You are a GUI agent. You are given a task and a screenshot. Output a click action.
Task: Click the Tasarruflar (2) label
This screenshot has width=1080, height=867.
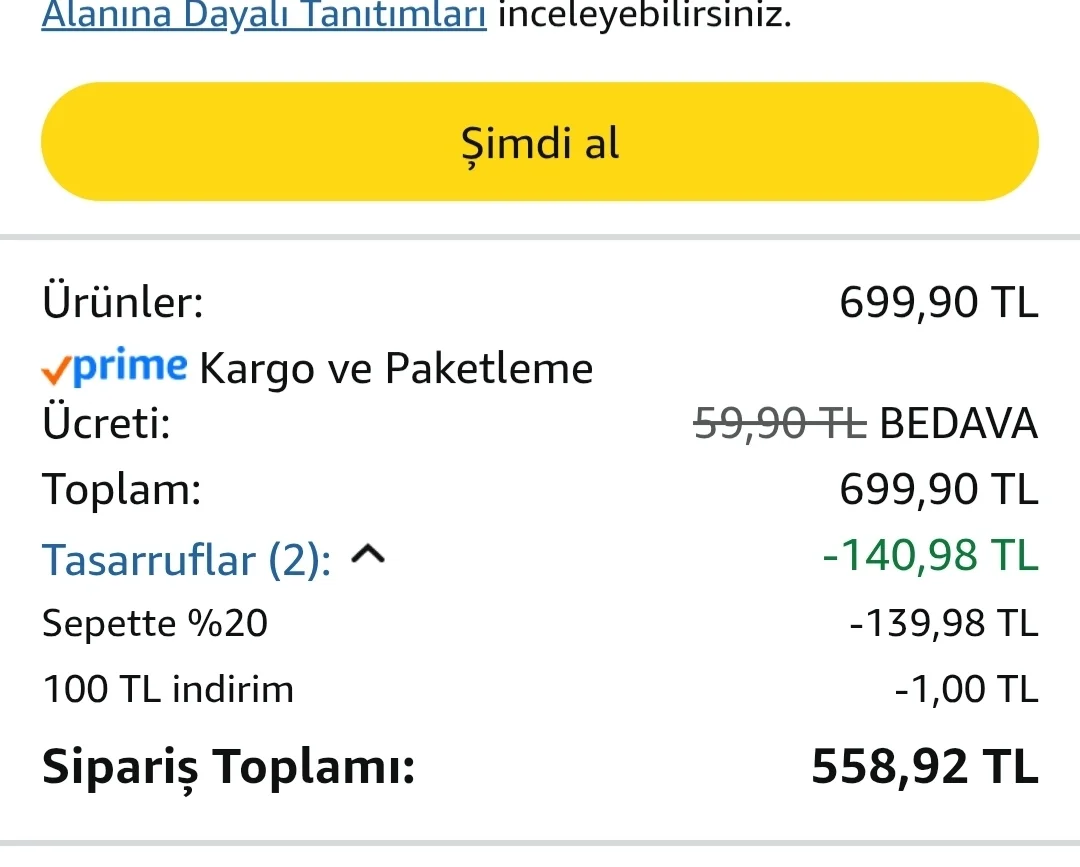pyautogui.click(x=187, y=560)
